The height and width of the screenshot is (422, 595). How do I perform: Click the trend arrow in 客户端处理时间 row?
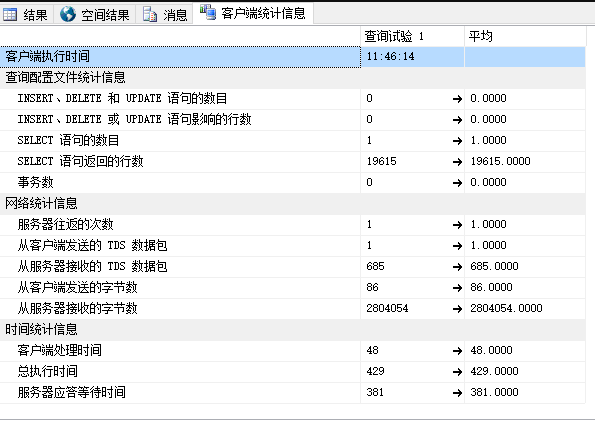tap(457, 351)
